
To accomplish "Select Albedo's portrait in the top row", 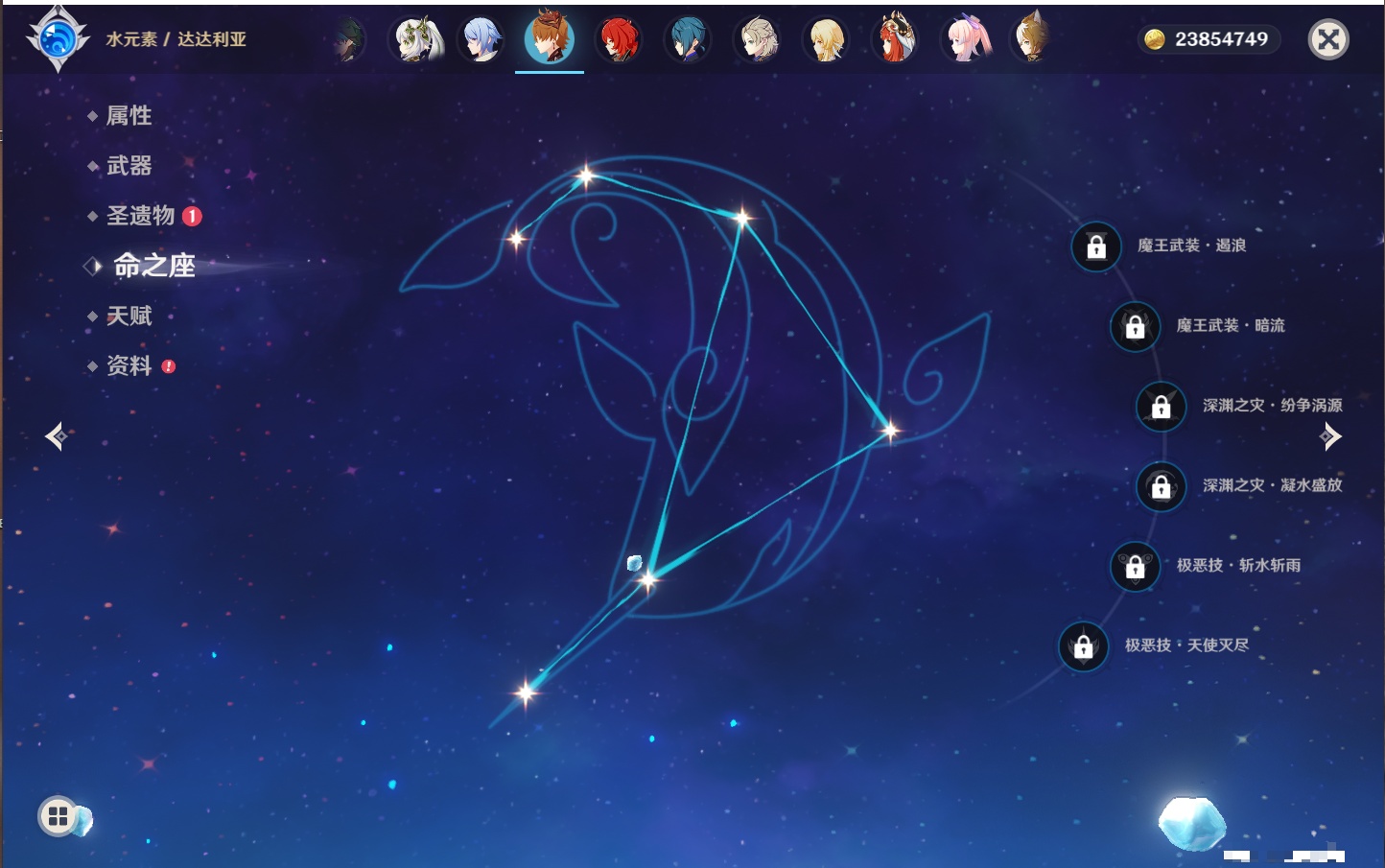I will coord(757,40).
